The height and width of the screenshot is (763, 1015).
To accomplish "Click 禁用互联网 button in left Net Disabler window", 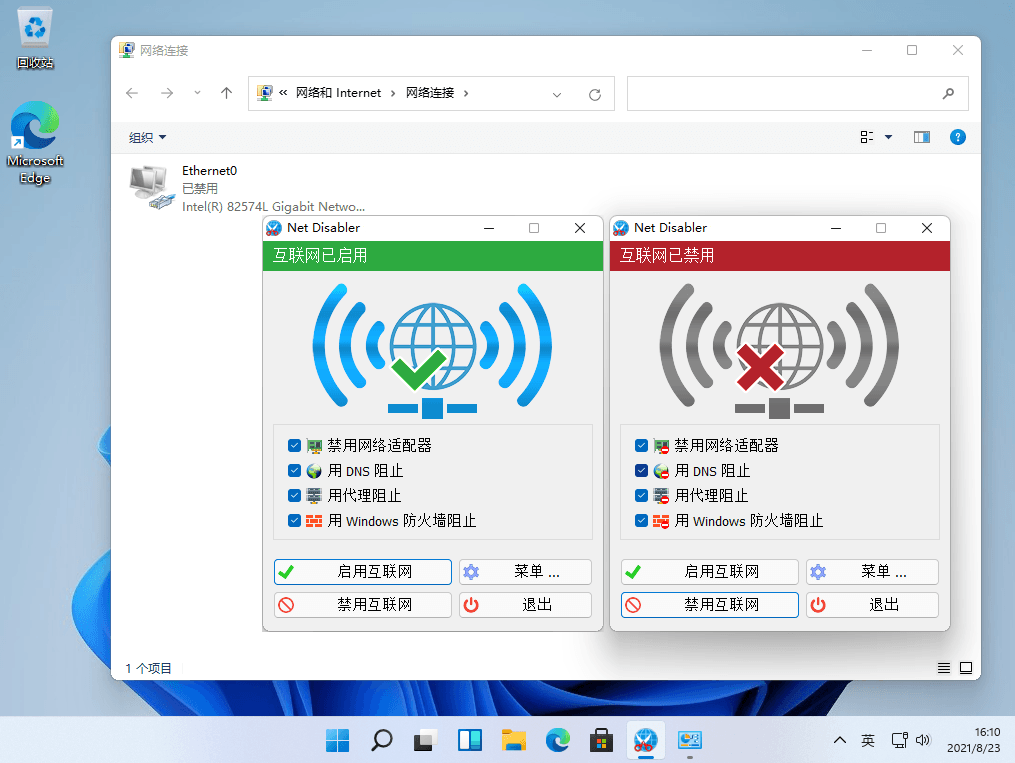I will [362, 604].
